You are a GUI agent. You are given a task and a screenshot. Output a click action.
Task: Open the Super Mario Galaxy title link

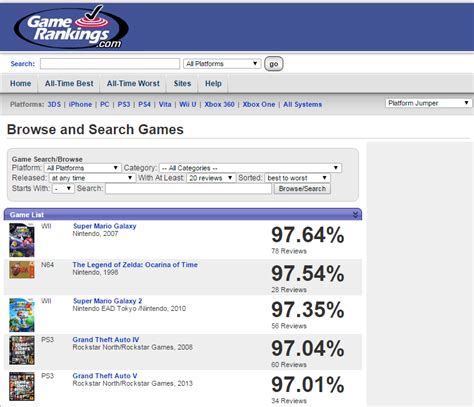[x=105, y=226]
